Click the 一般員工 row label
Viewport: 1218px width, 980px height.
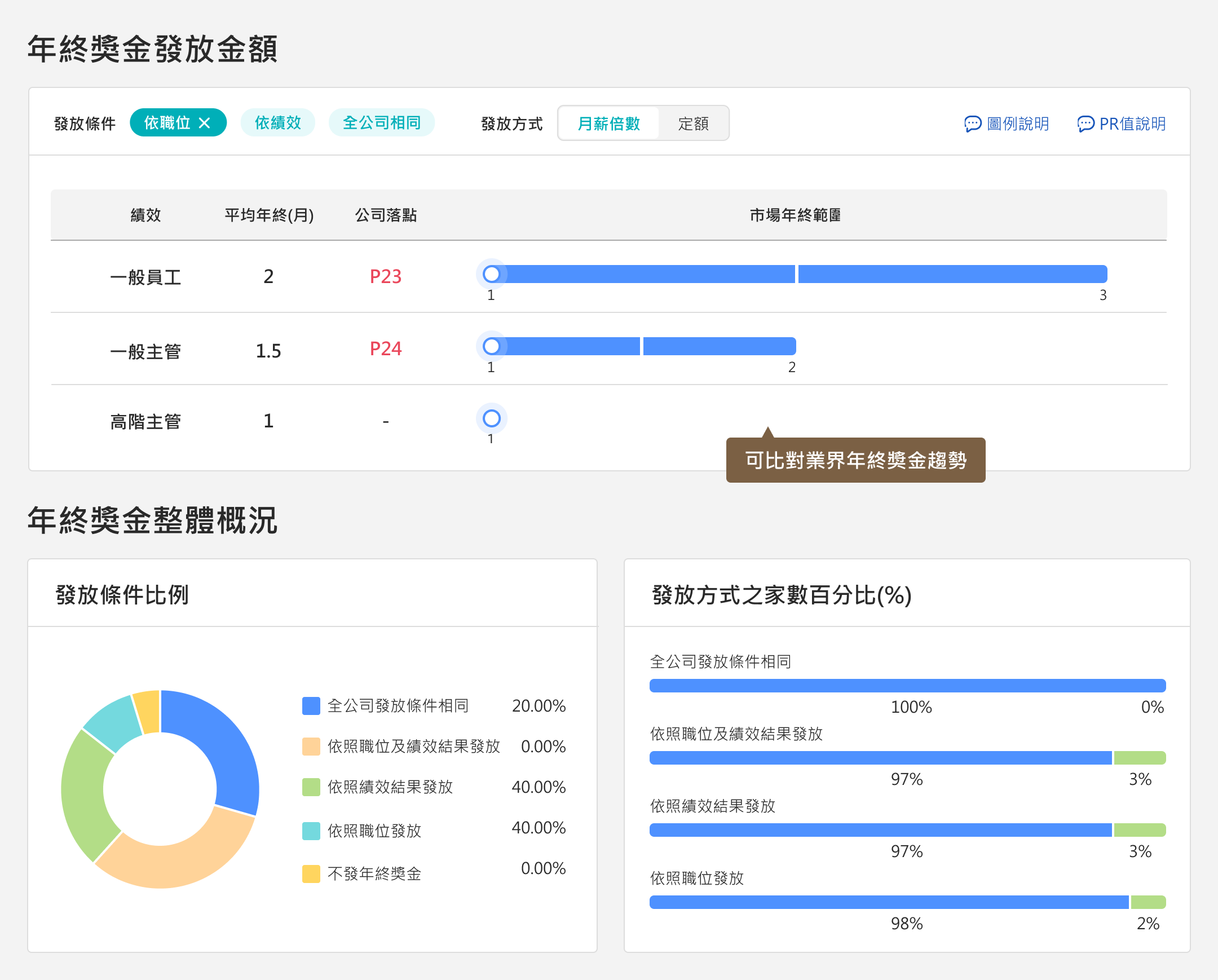click(x=145, y=277)
